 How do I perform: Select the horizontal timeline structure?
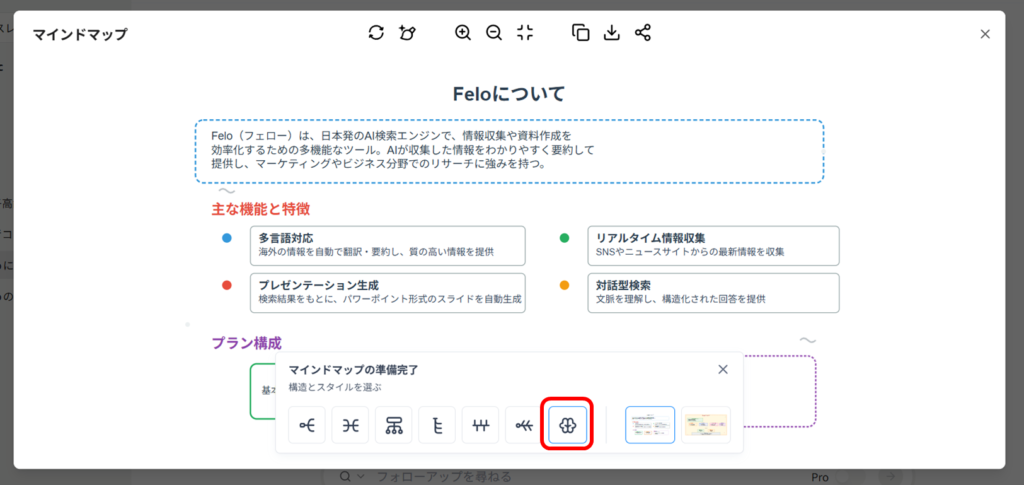click(x=481, y=425)
